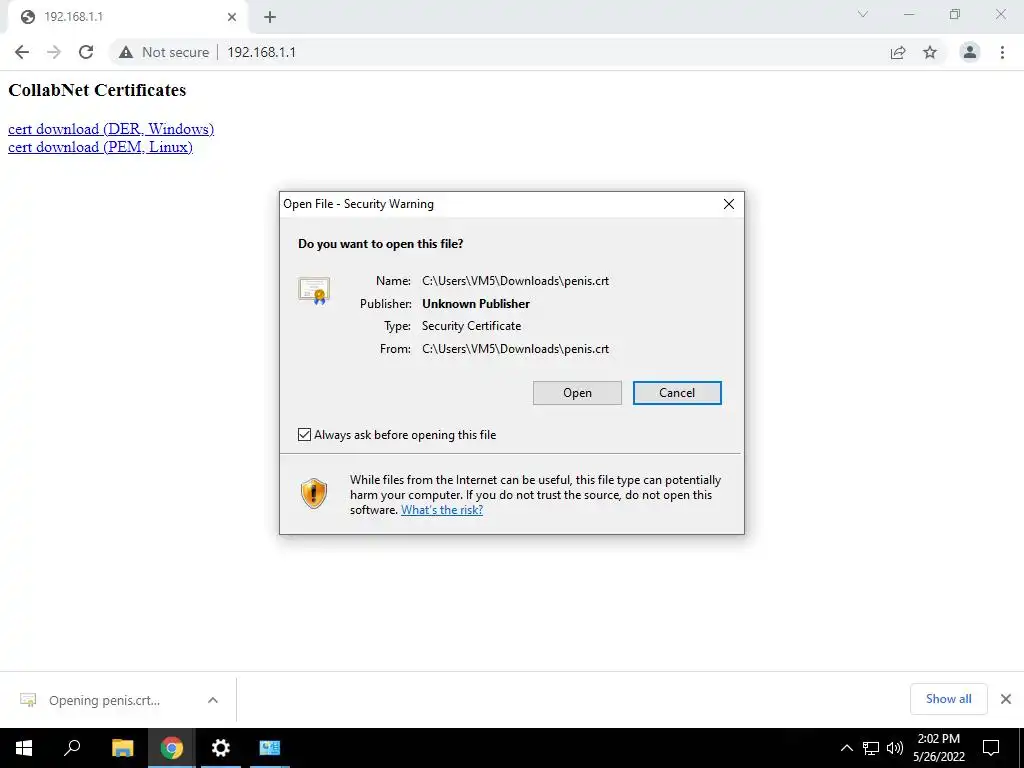Viewport: 1024px width, 768px height.
Task: Click Cancel in the Security Warning dialog
Action: coord(677,393)
